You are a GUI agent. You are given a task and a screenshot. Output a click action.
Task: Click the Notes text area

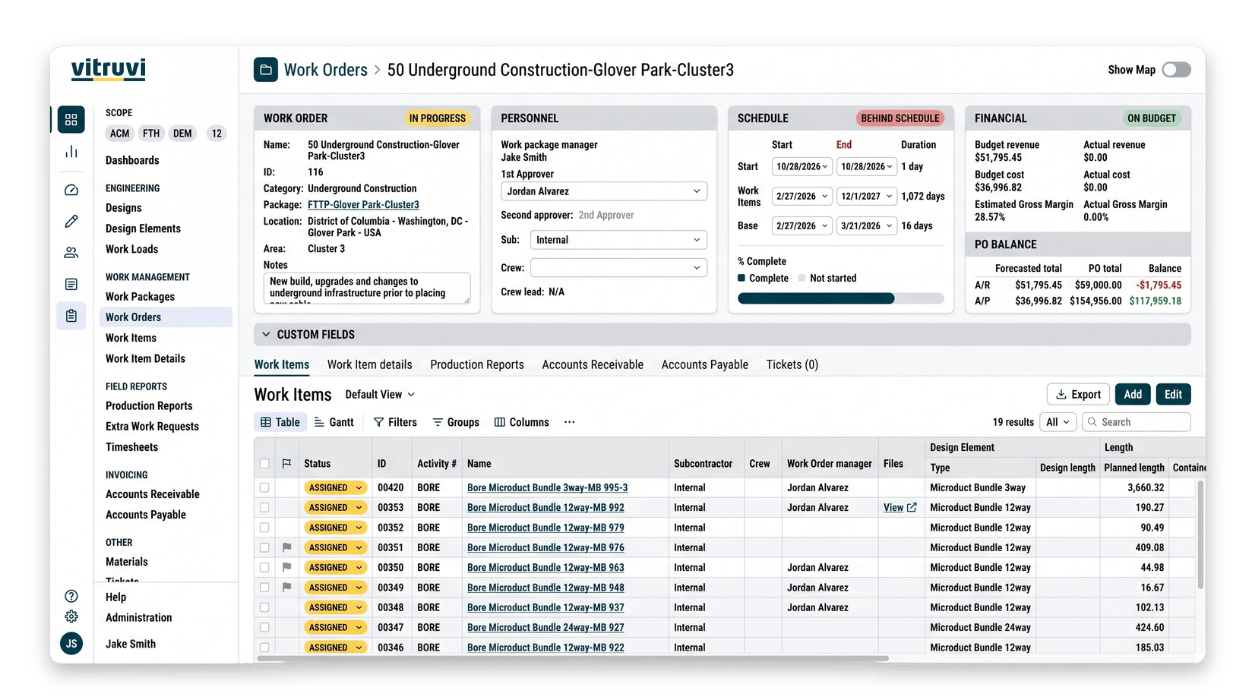tap(368, 288)
